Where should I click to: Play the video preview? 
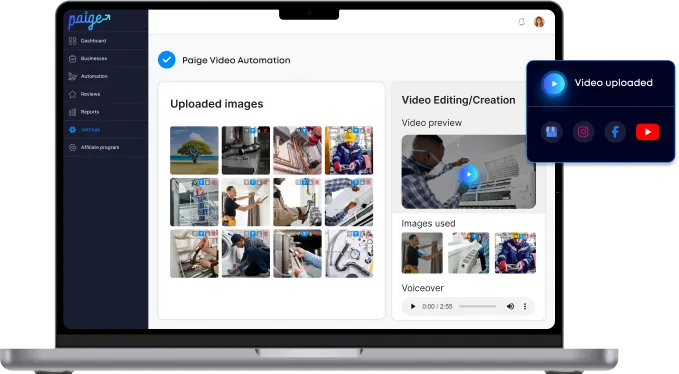point(469,174)
